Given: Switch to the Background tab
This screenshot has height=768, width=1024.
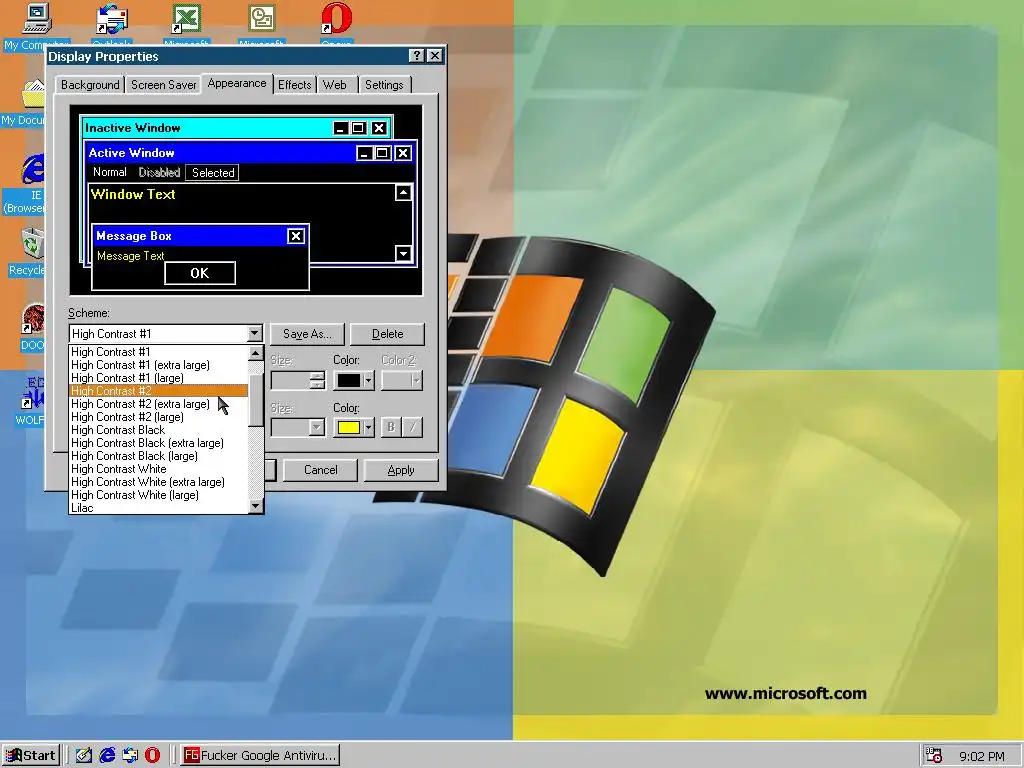Looking at the screenshot, I should tap(90, 85).
